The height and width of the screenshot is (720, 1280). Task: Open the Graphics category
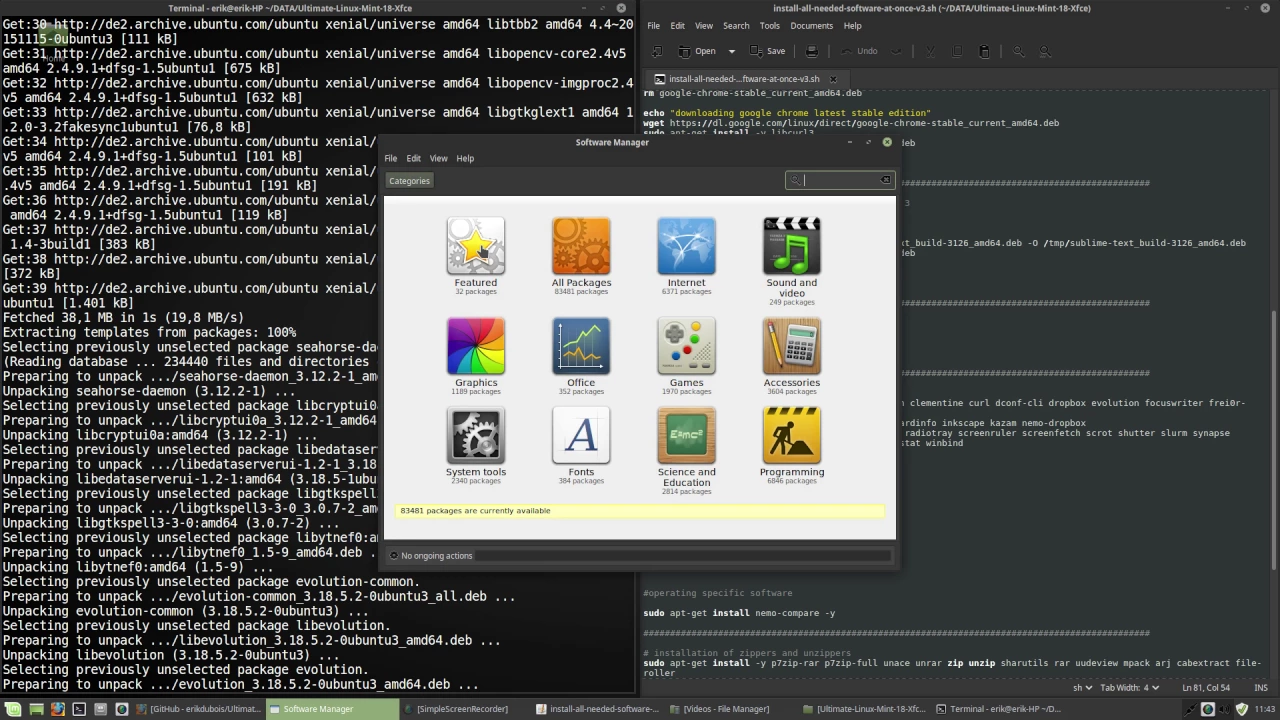point(476,355)
